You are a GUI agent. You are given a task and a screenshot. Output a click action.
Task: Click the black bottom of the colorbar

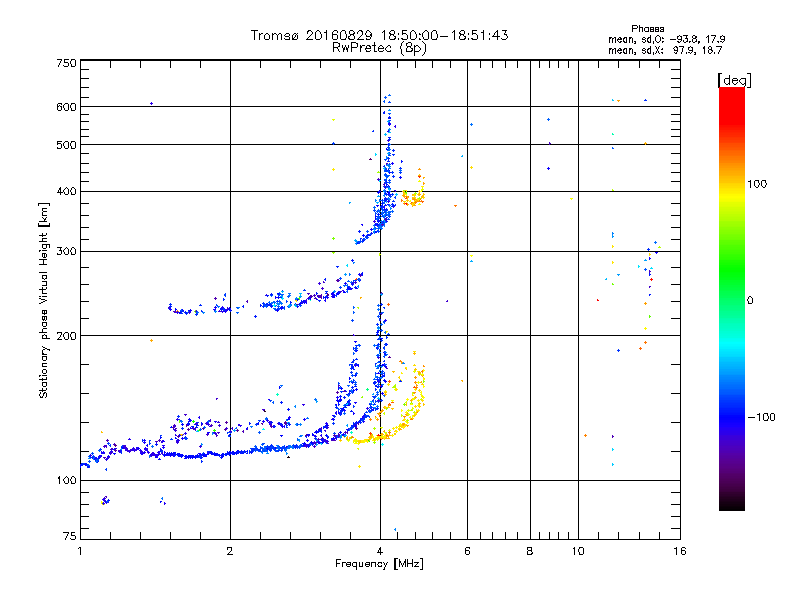(732, 503)
